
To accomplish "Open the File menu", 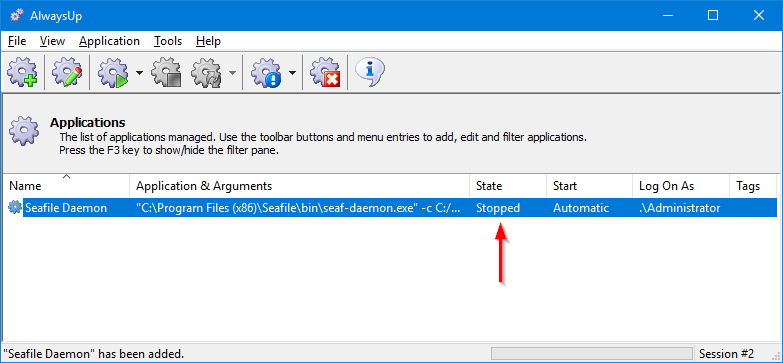I will point(17,41).
